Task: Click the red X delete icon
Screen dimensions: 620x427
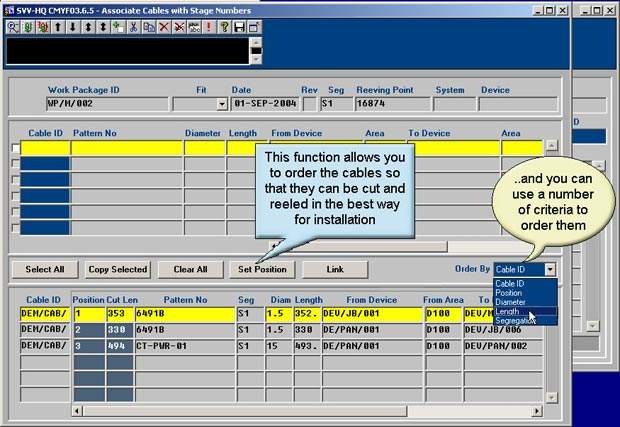Action: point(164,27)
